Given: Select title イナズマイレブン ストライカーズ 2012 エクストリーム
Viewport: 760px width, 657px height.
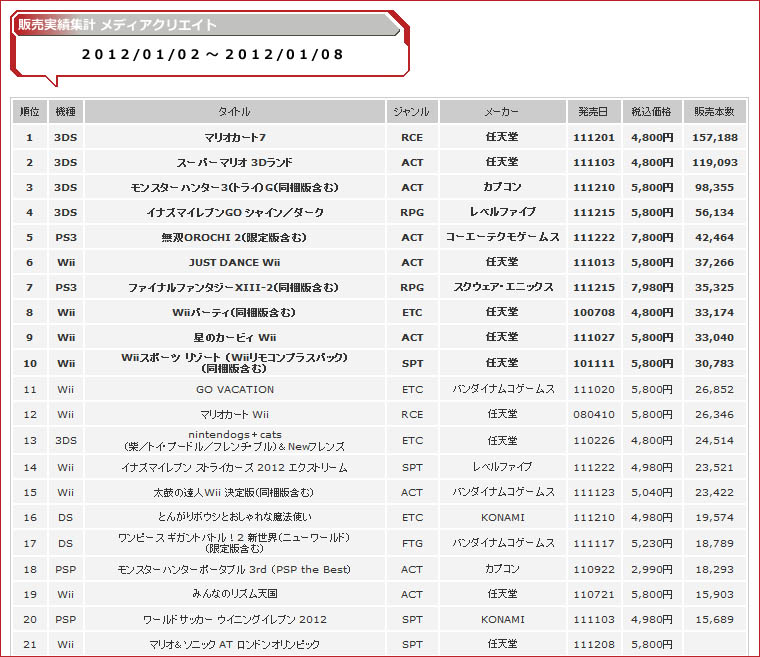Looking at the screenshot, I should 235,467.
